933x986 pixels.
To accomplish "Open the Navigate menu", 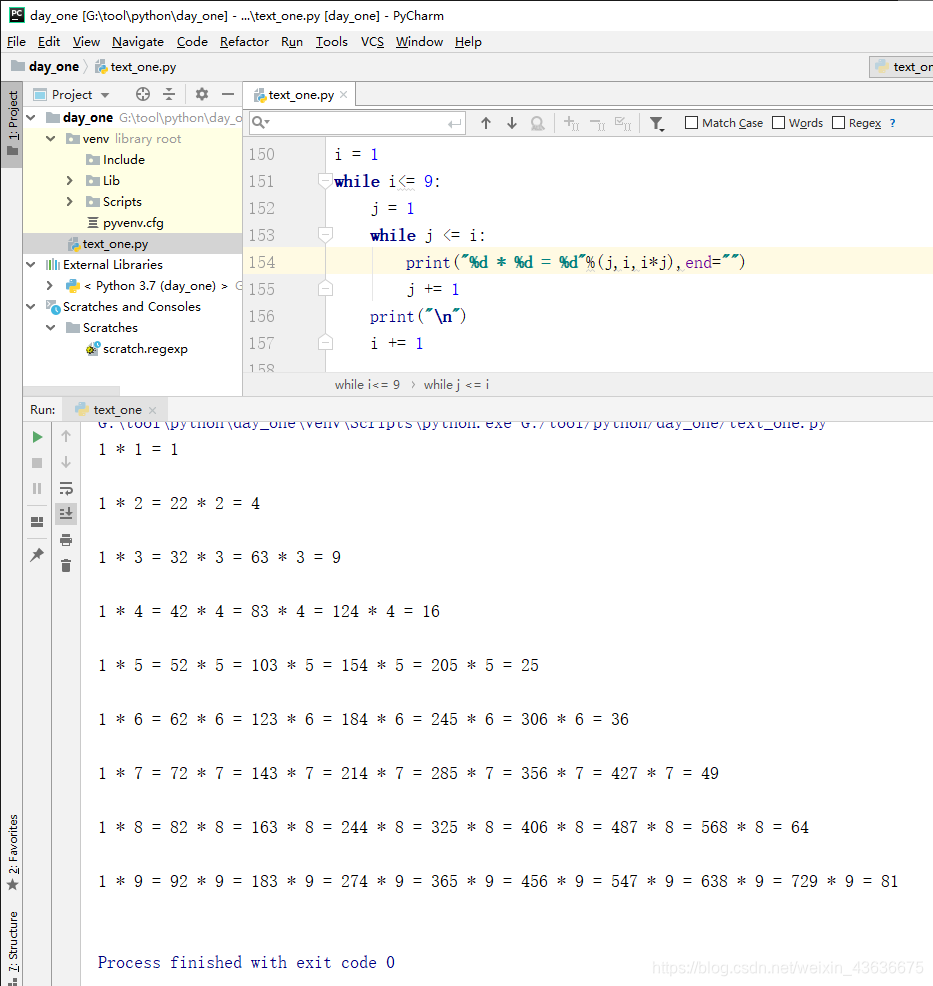I will (138, 42).
